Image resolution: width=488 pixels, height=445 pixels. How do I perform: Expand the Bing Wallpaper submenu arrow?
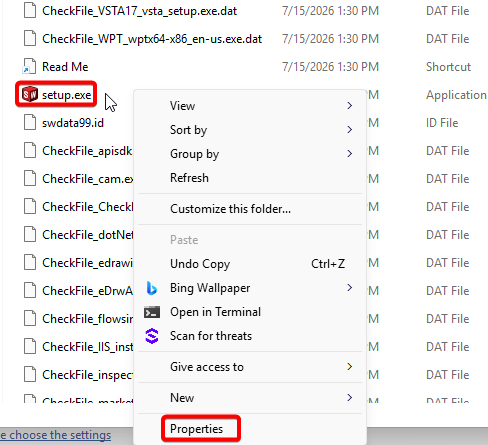point(349,288)
